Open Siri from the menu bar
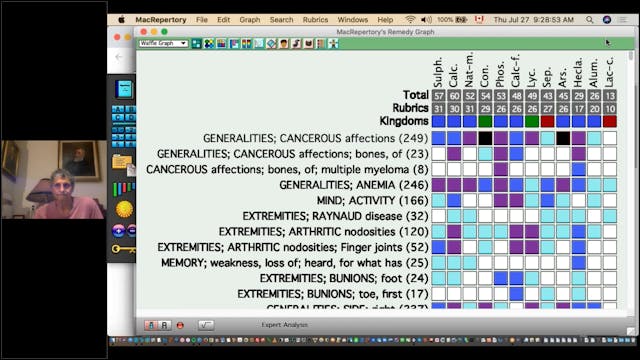 coord(607,20)
